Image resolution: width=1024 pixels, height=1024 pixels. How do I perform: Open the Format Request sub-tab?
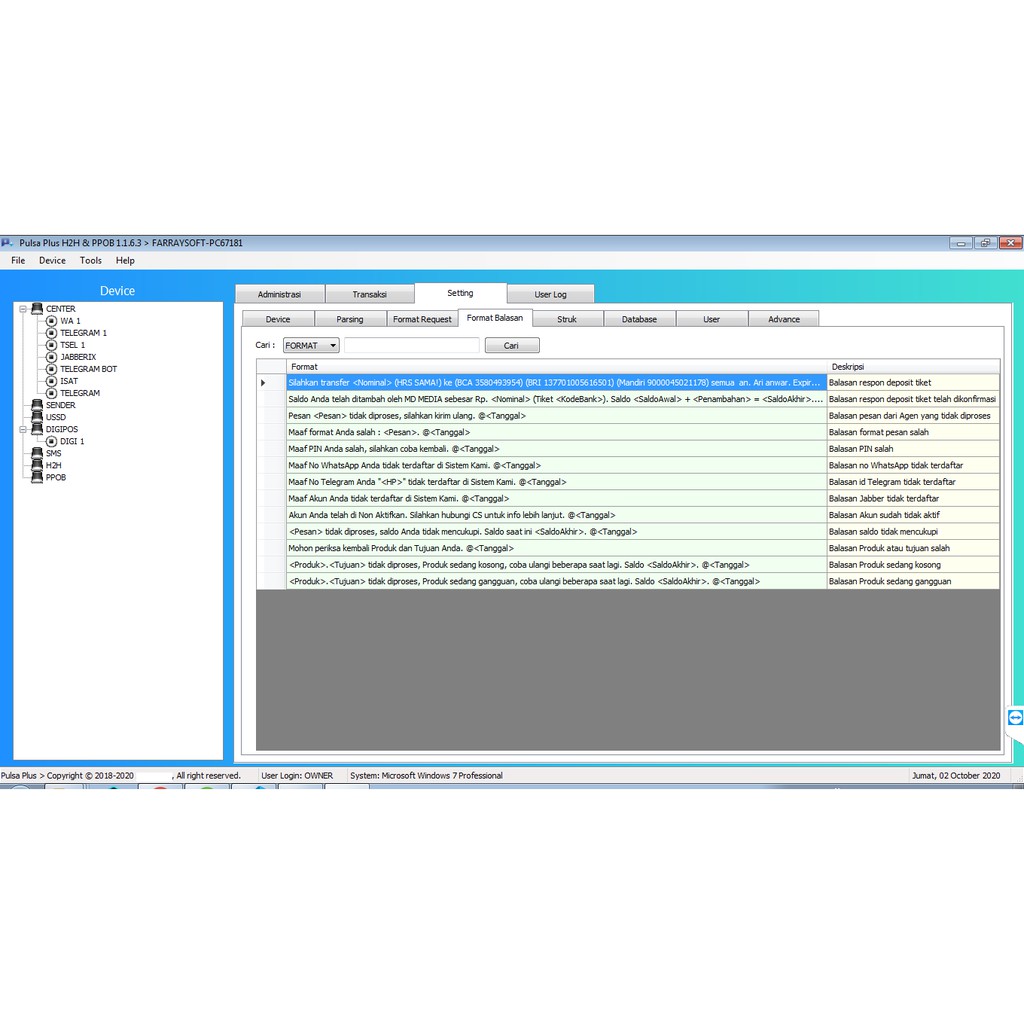coord(423,319)
